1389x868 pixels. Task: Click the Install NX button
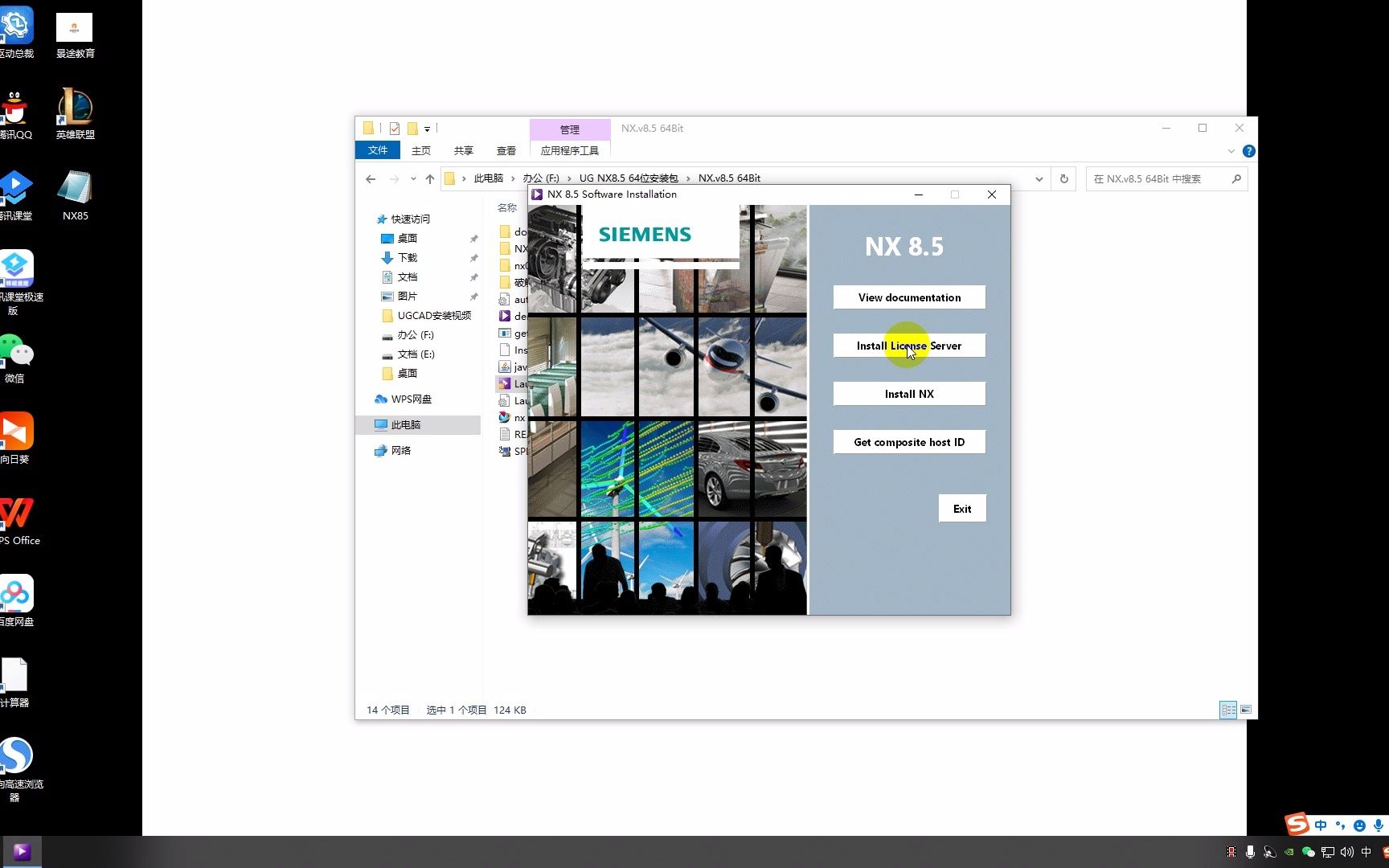(x=909, y=394)
